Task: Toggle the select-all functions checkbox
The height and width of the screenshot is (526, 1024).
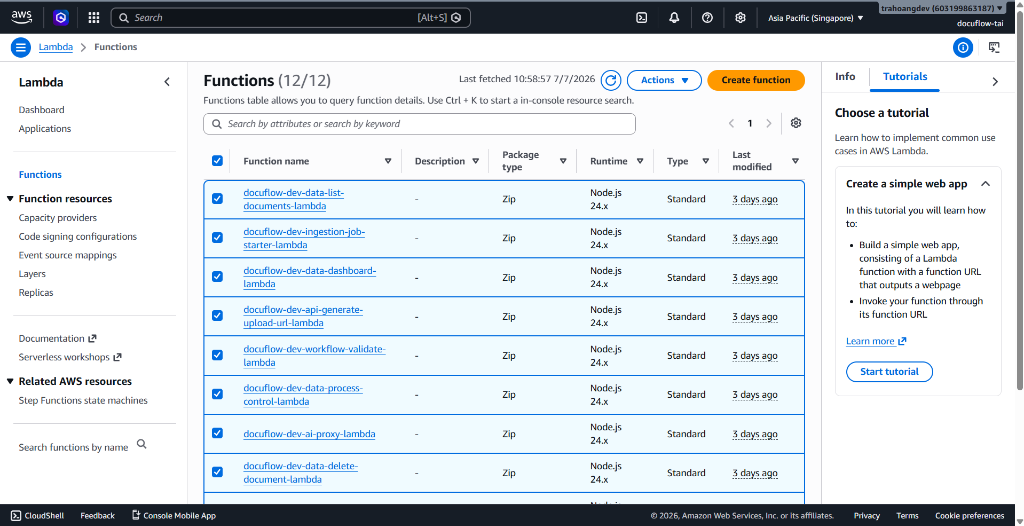Action: point(217,161)
